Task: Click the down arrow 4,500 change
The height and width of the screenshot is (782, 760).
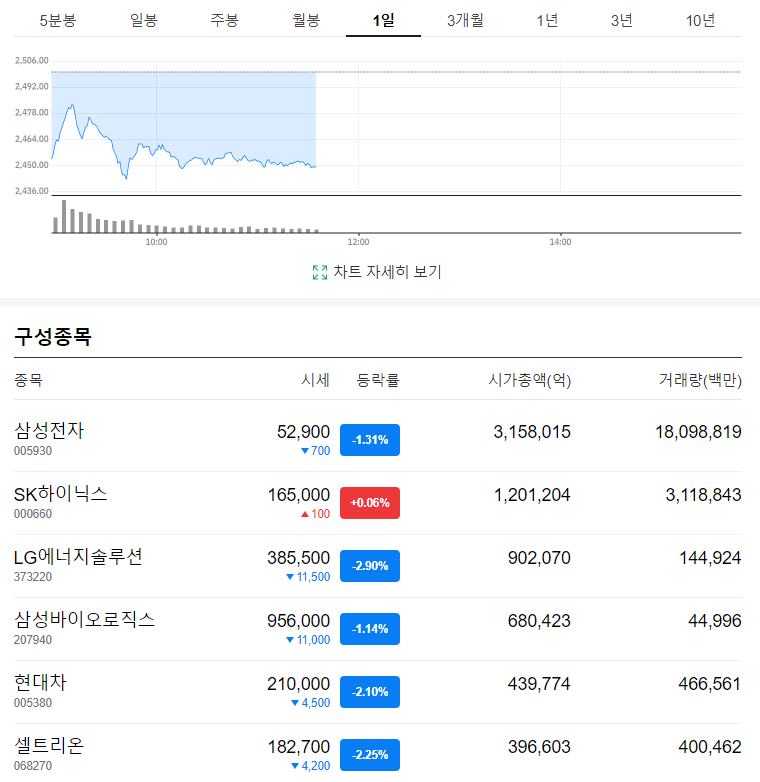Action: click(x=310, y=703)
